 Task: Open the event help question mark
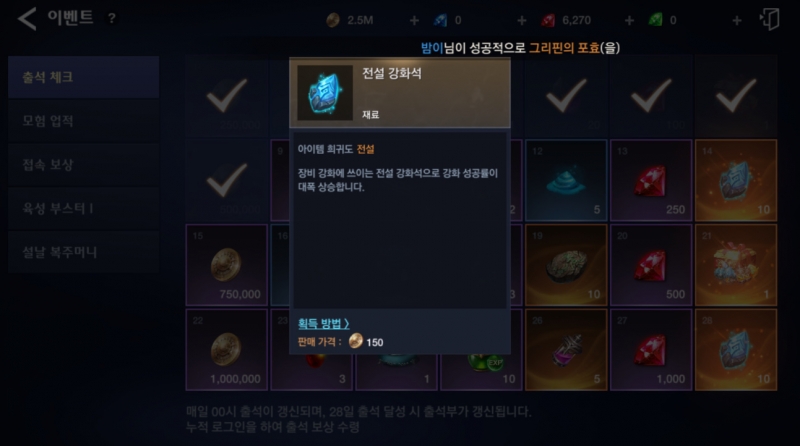[x=112, y=19]
